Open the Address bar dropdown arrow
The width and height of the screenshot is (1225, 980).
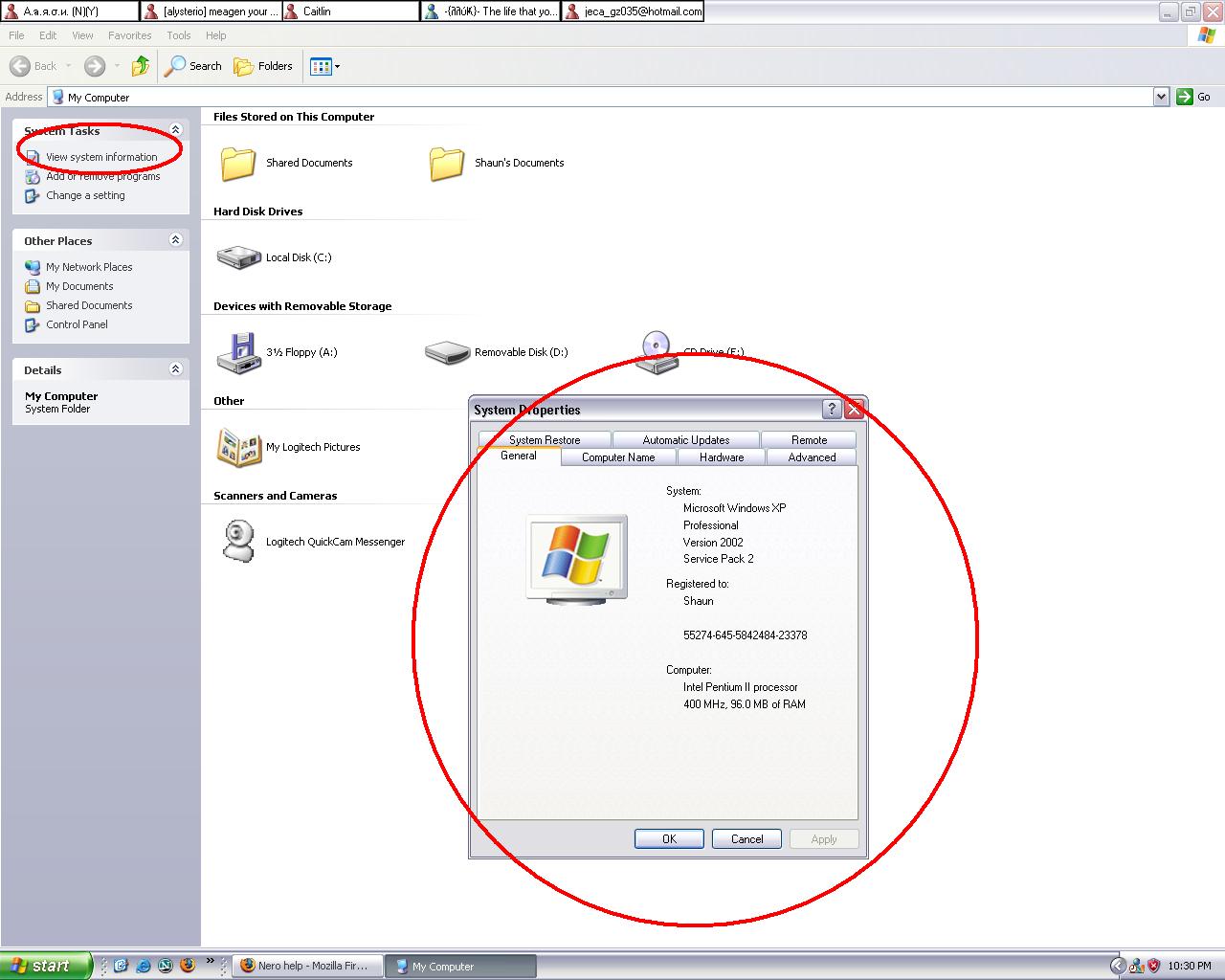pyautogui.click(x=1161, y=97)
